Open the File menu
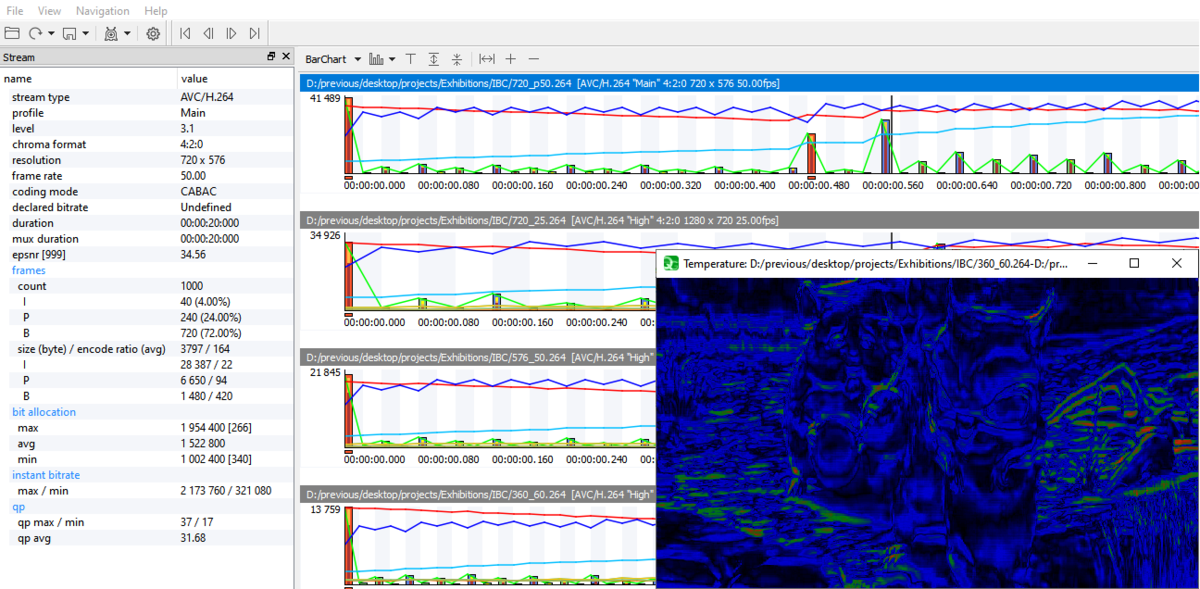Image resolution: width=1200 pixels, height=589 pixels. [15, 10]
